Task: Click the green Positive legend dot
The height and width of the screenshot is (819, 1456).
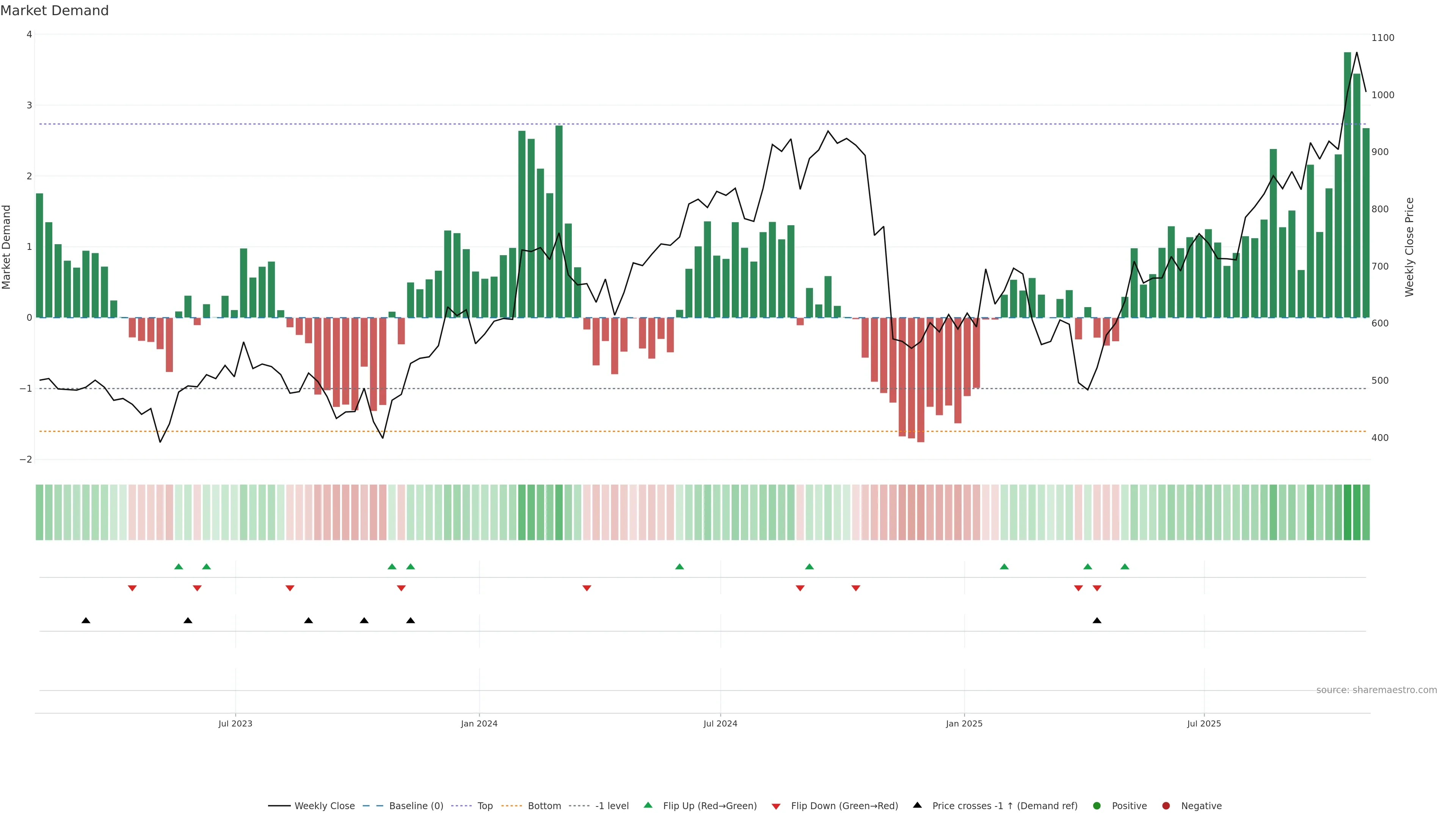Action: 1097,805
